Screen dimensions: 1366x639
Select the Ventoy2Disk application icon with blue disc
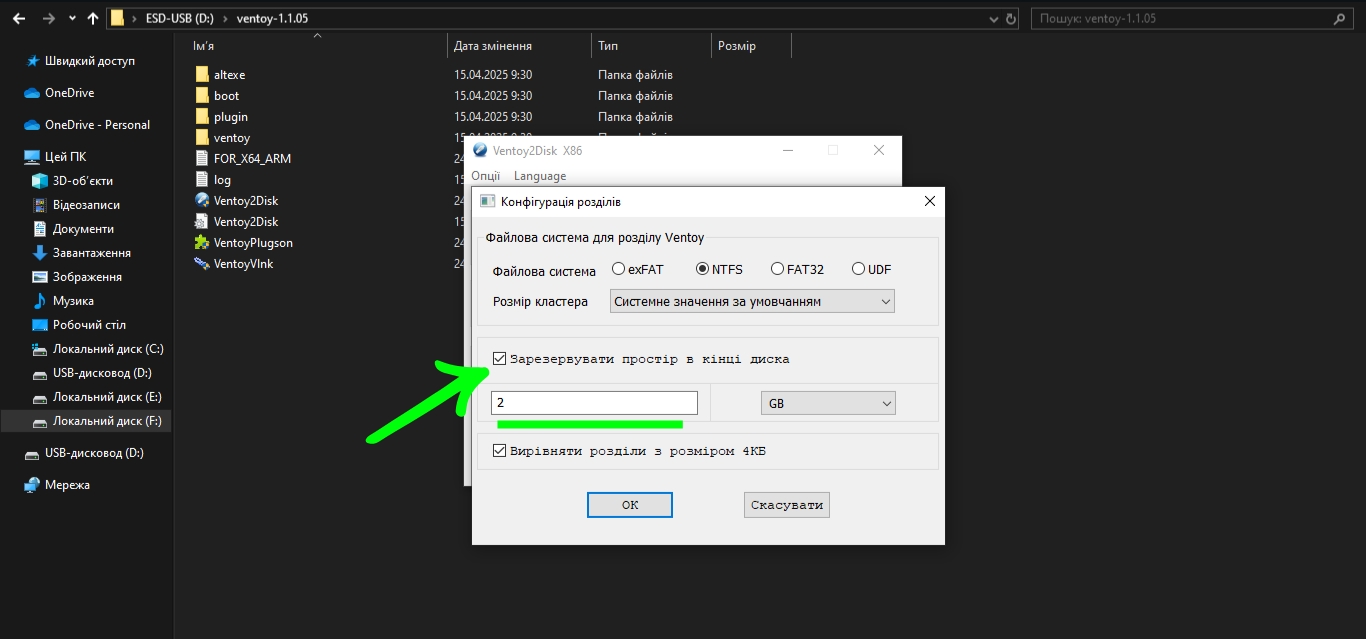pos(203,201)
